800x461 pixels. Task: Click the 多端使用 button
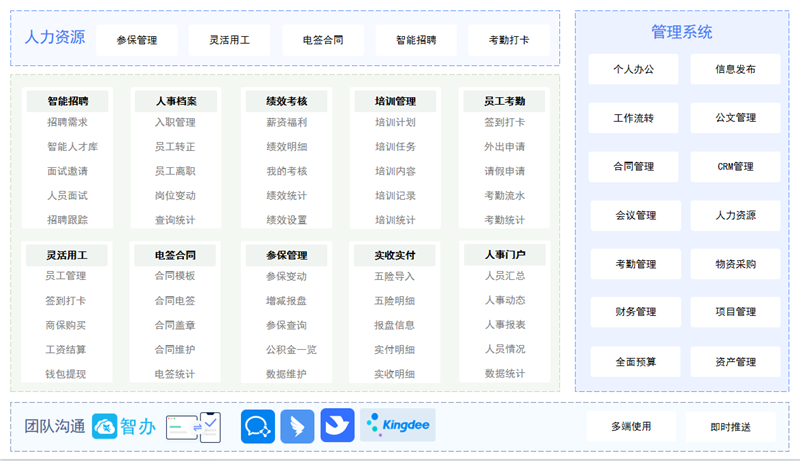[631, 427]
